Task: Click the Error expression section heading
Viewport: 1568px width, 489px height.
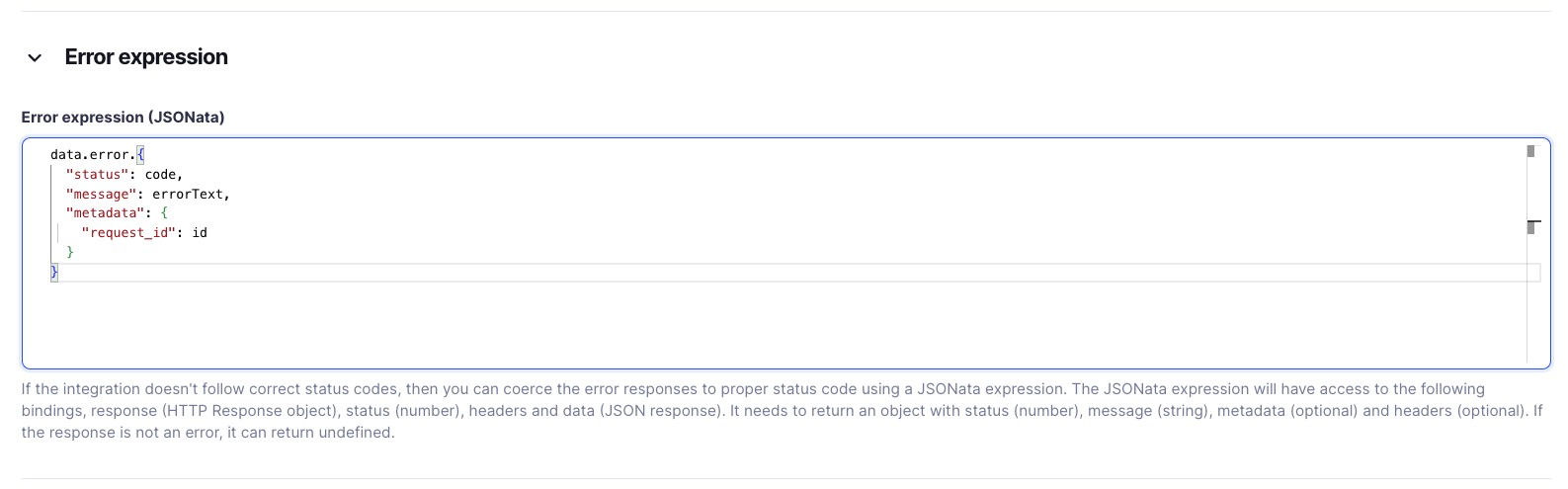Action: [146, 57]
